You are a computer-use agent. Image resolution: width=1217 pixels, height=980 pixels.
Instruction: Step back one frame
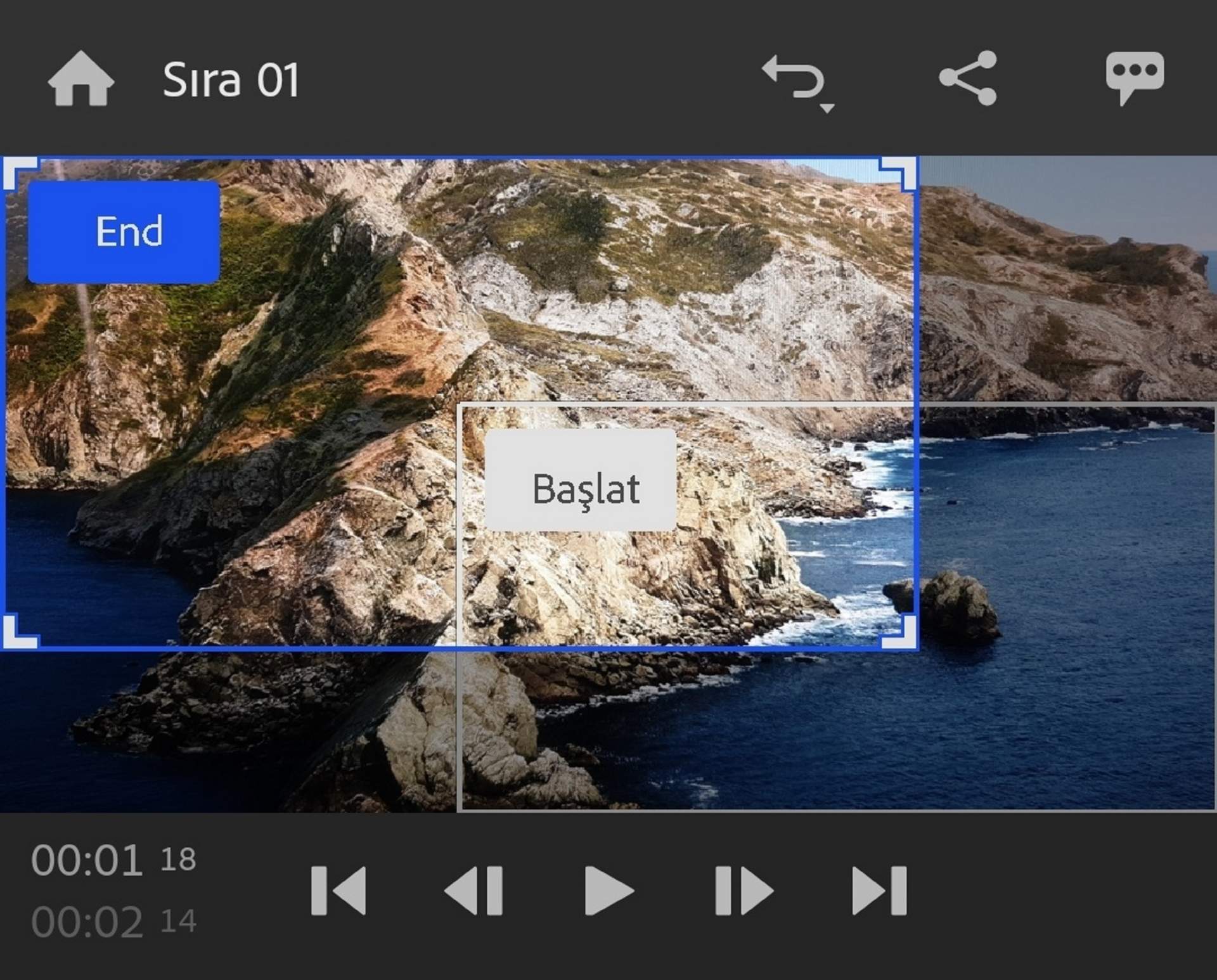(474, 891)
